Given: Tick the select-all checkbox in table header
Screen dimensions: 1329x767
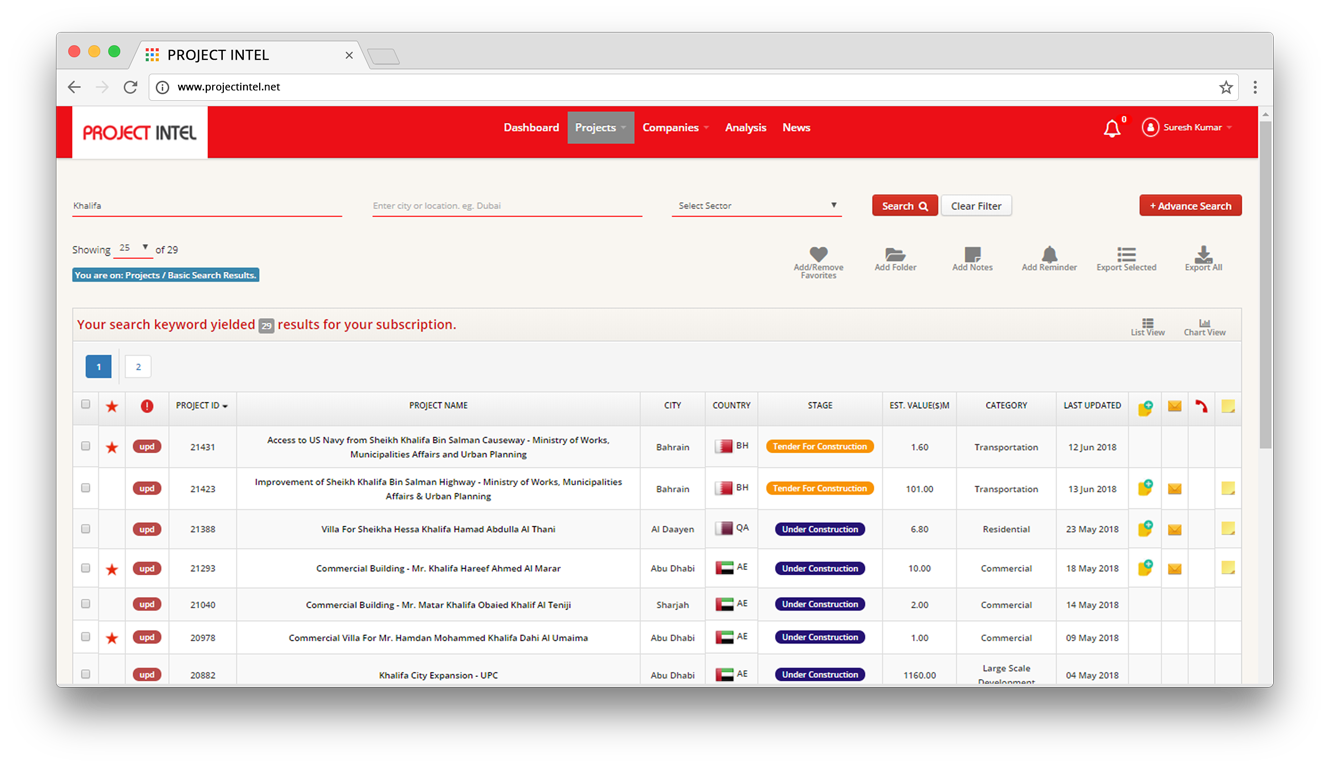Looking at the screenshot, I should [86, 405].
